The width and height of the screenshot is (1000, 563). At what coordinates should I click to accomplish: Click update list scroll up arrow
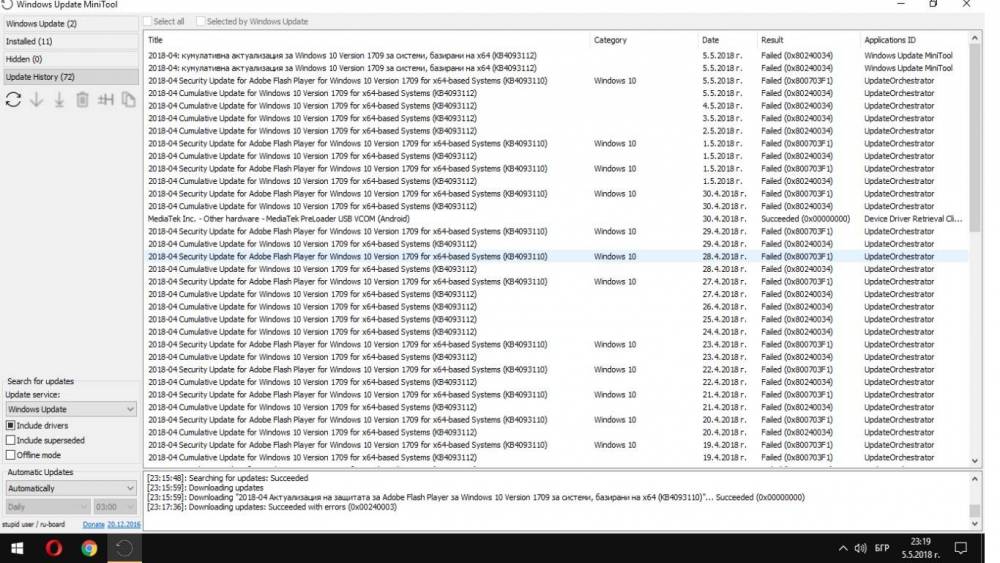point(974,39)
